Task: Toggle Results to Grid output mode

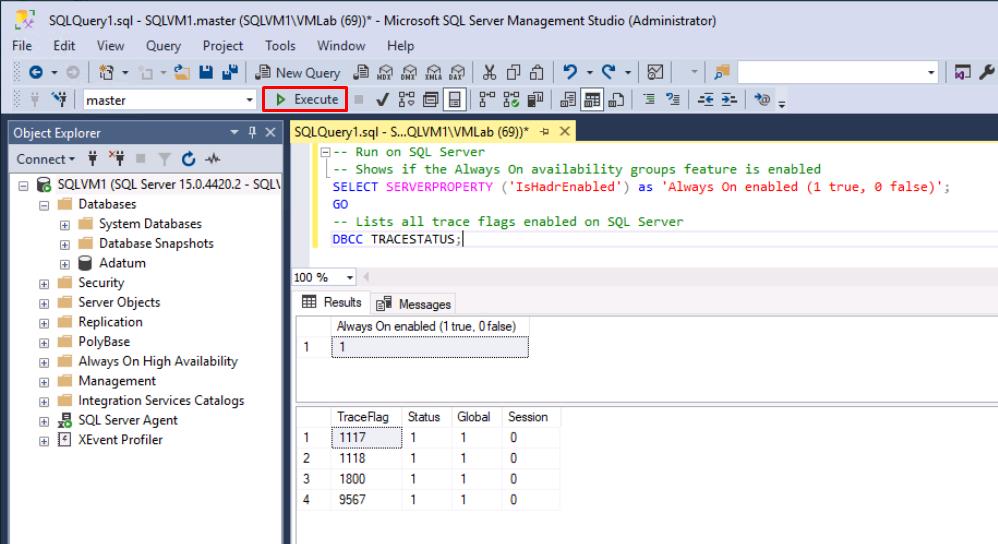Action: point(592,100)
